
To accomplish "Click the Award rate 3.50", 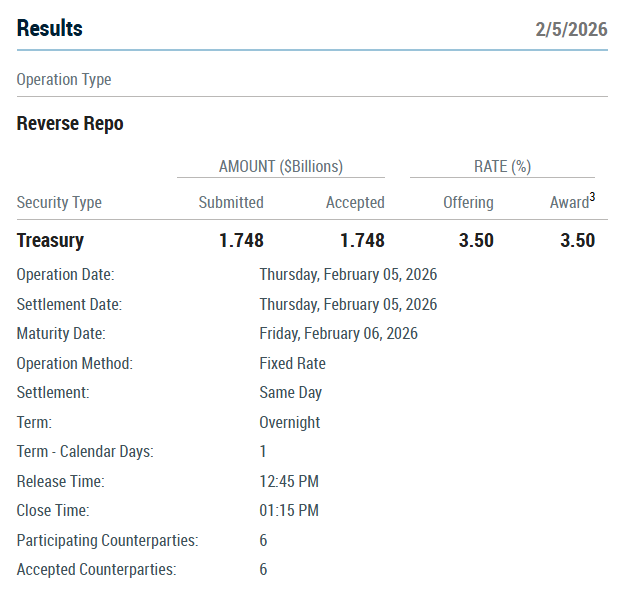I will [x=578, y=241].
